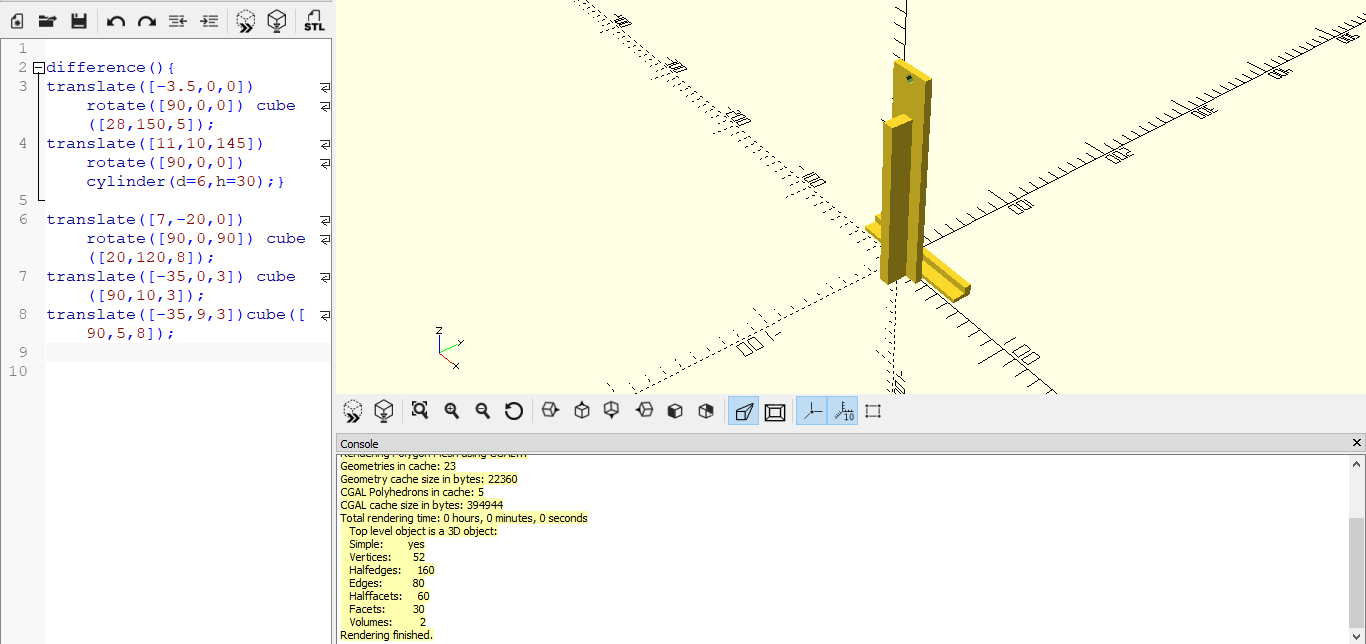Click Render icon in the editor toolbar
1366x644 pixels.
coord(278,21)
